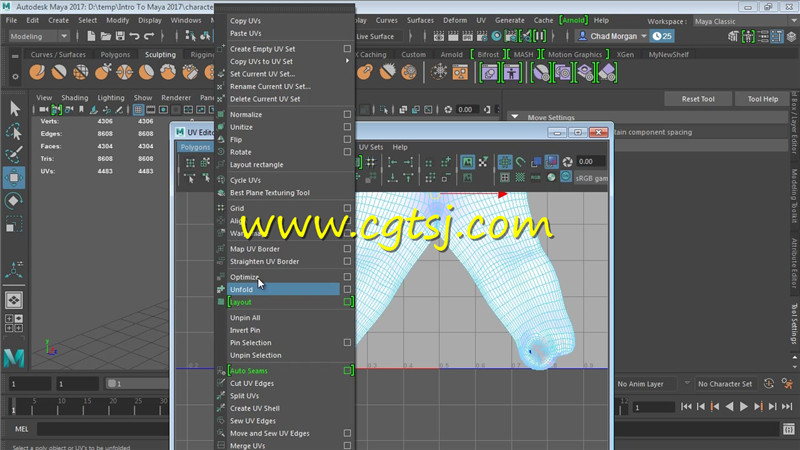Click the UV Editor image display icon
This screenshot has height=450, width=800.
click(x=467, y=162)
